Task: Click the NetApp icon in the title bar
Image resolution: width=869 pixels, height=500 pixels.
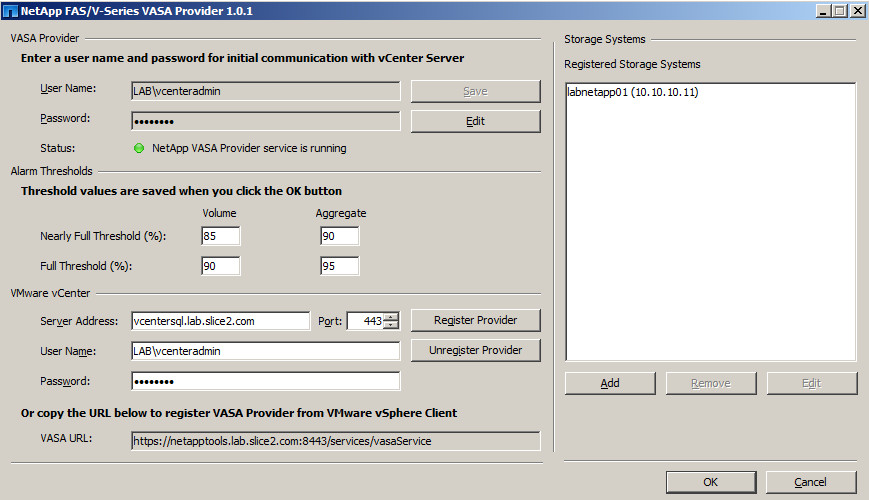Action: click(10, 11)
